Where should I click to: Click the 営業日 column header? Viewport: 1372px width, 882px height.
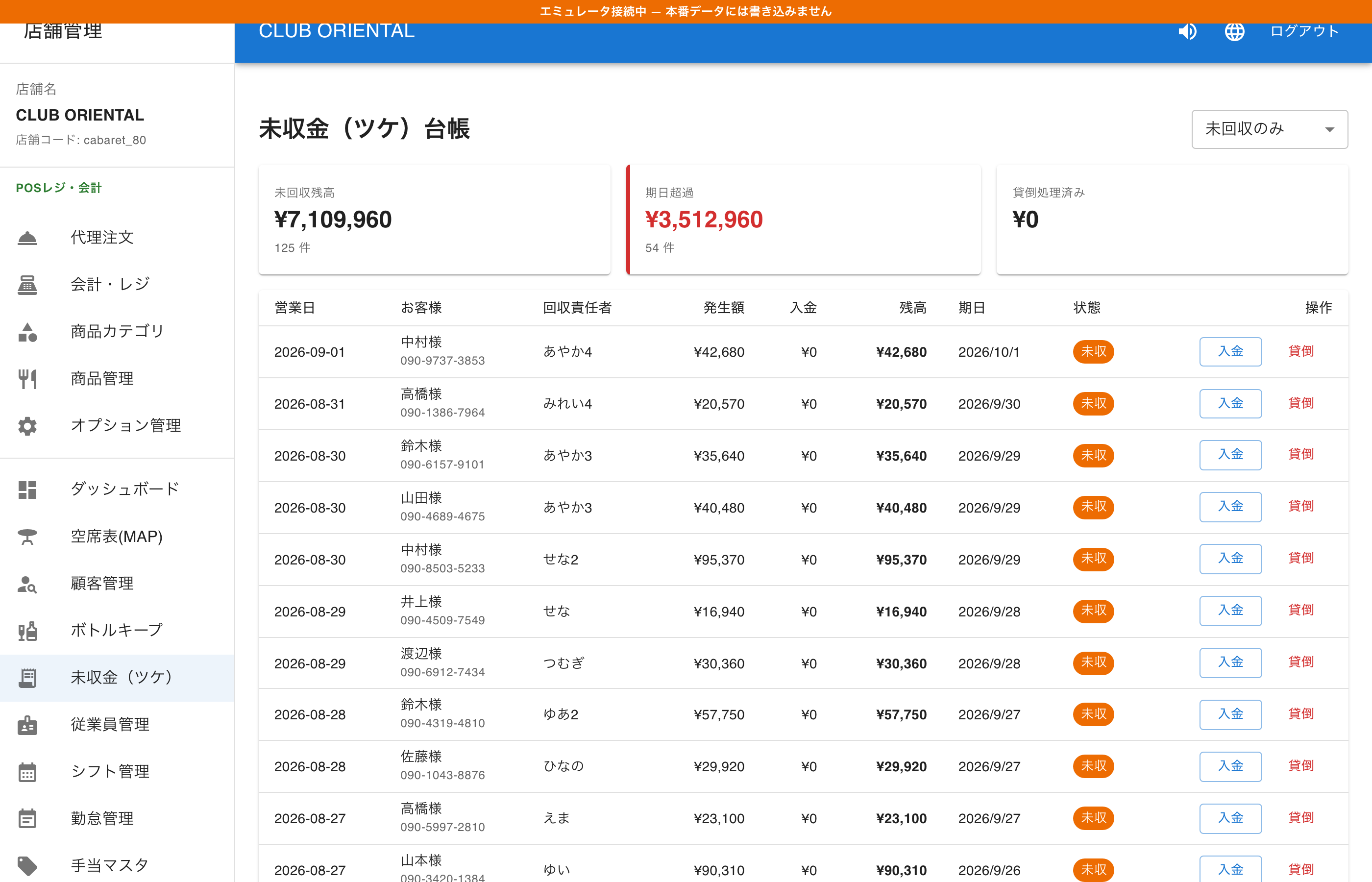point(295,308)
